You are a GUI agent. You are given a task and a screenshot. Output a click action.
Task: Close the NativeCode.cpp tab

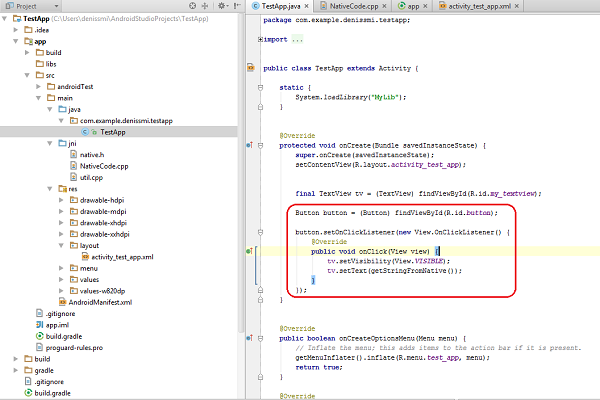(x=384, y=6)
